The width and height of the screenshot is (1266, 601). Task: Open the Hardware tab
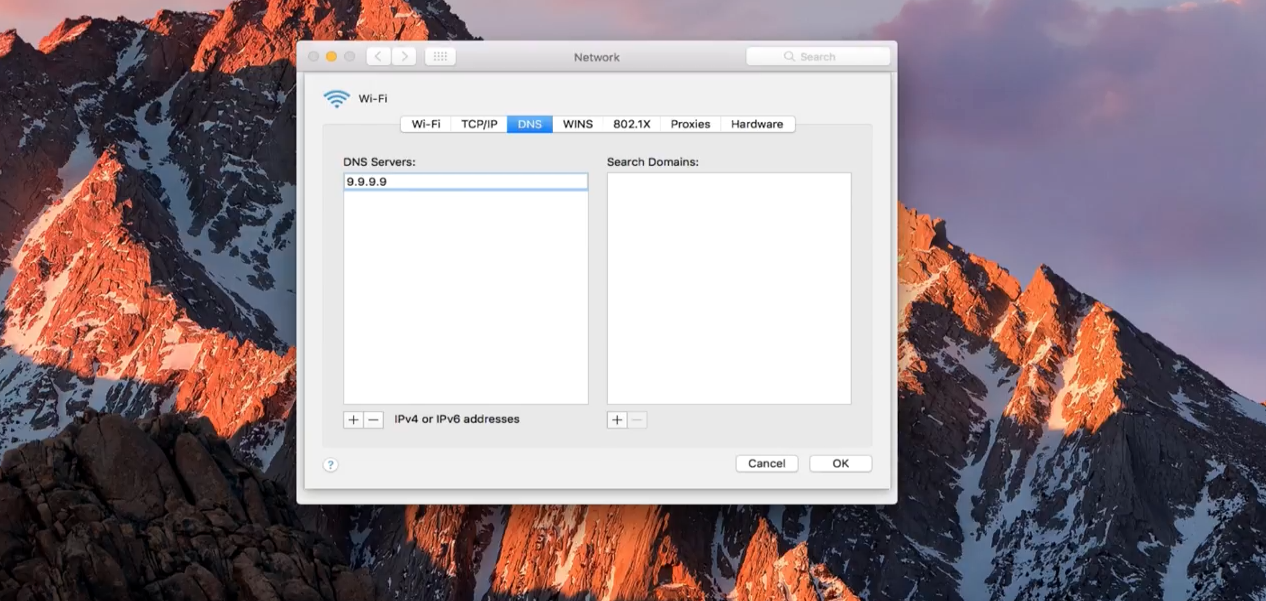click(757, 124)
